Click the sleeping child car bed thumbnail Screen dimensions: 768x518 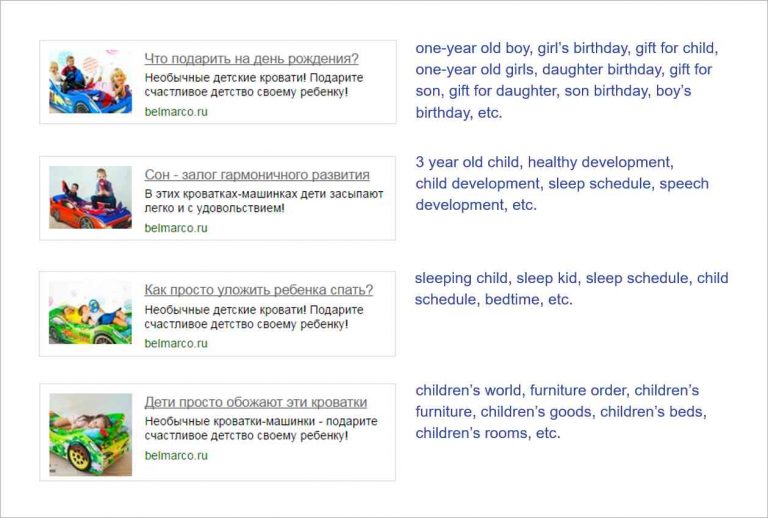(90, 435)
